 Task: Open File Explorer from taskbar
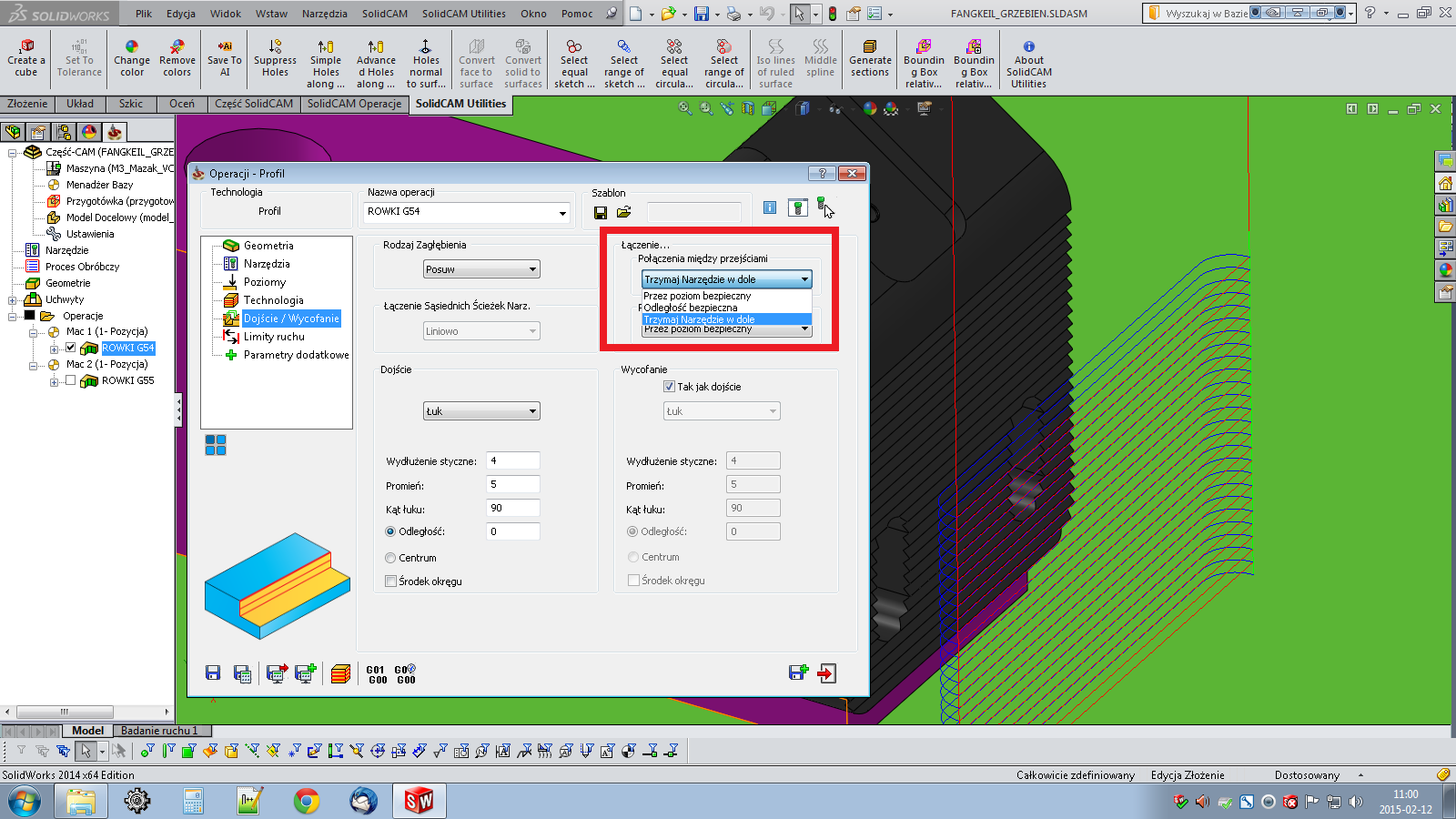(81, 801)
